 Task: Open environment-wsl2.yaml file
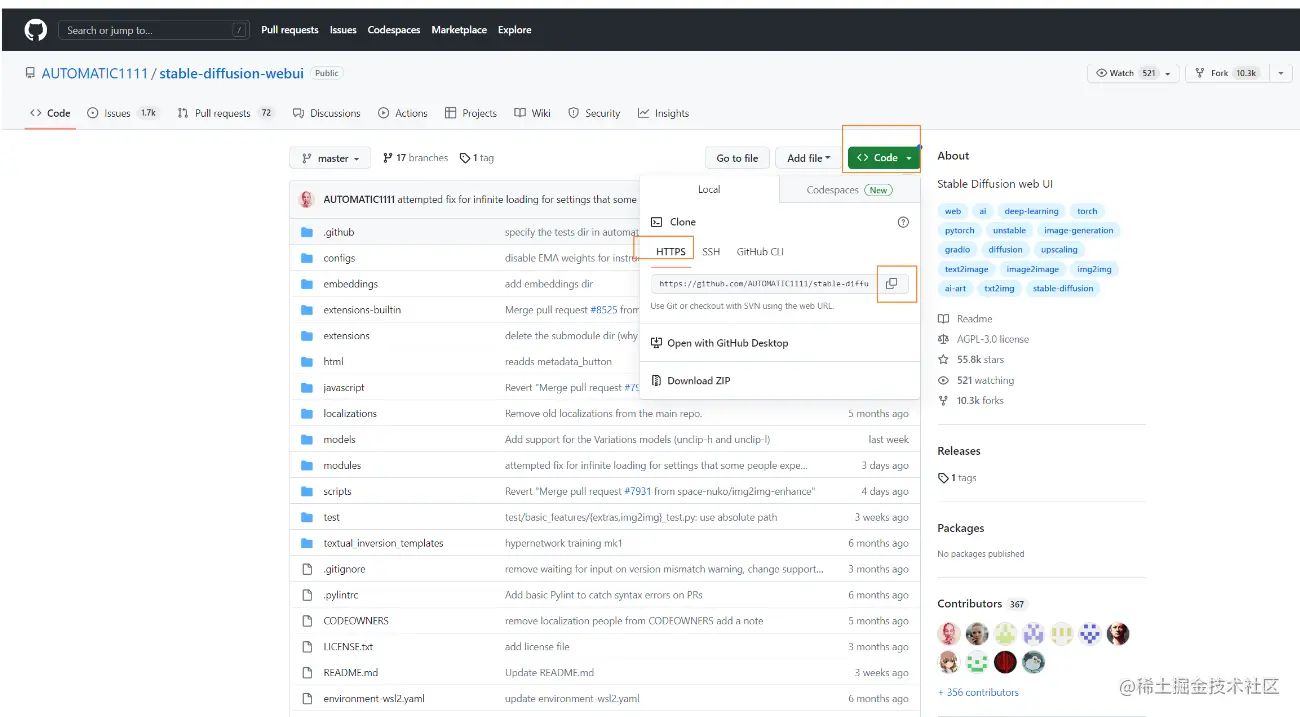click(374, 699)
